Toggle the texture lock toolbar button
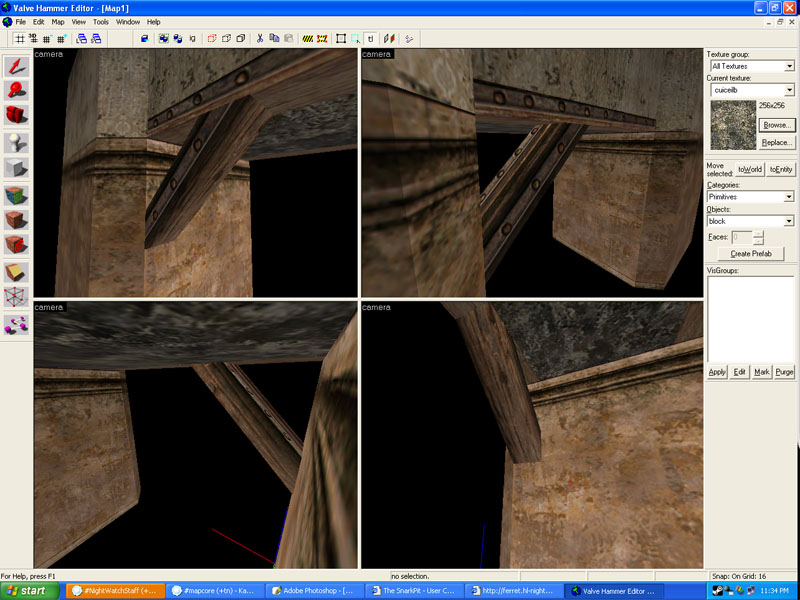 372,39
